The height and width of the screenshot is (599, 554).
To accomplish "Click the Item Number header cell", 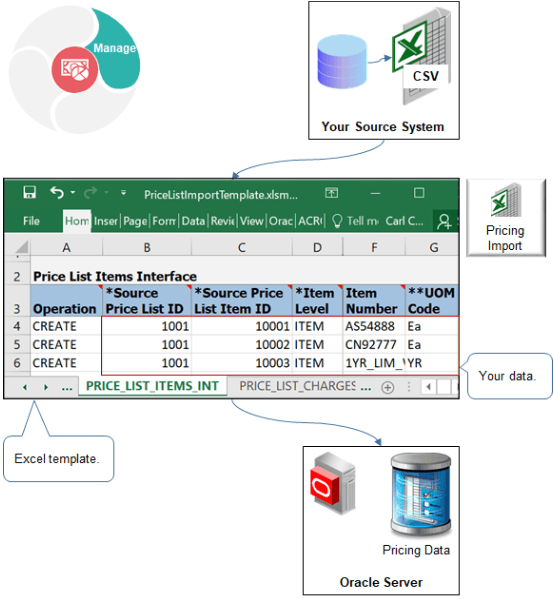I will click(x=374, y=300).
